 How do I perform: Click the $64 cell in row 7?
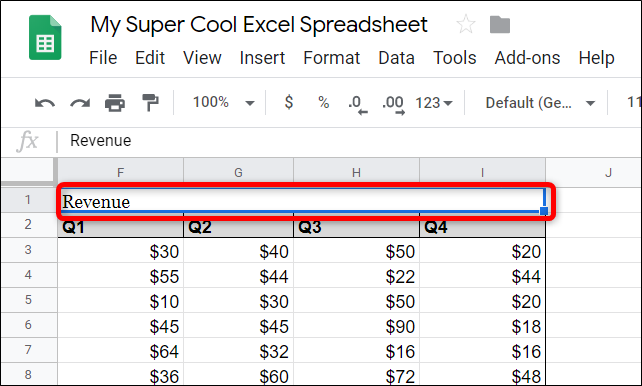tap(120, 350)
